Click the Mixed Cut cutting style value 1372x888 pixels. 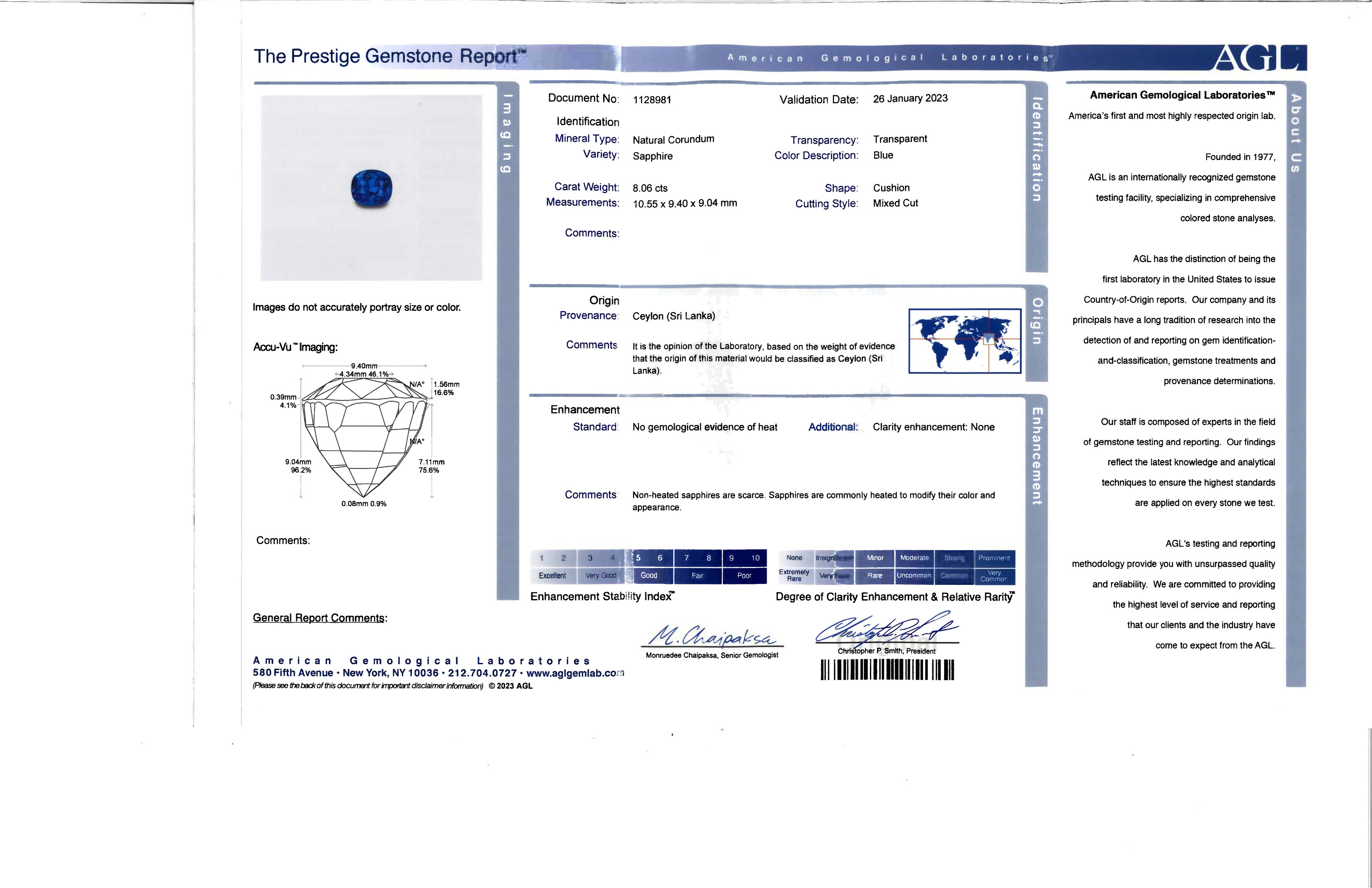pyautogui.click(x=895, y=203)
